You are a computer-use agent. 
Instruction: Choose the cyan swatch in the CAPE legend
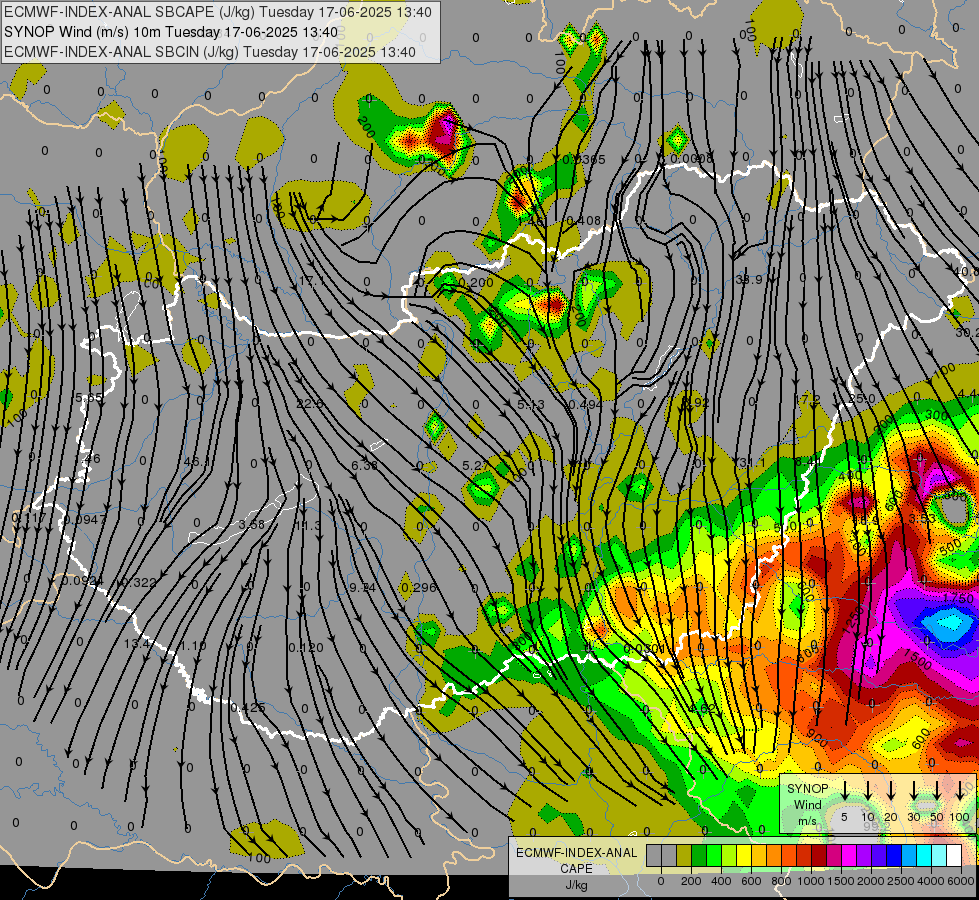coord(924,856)
